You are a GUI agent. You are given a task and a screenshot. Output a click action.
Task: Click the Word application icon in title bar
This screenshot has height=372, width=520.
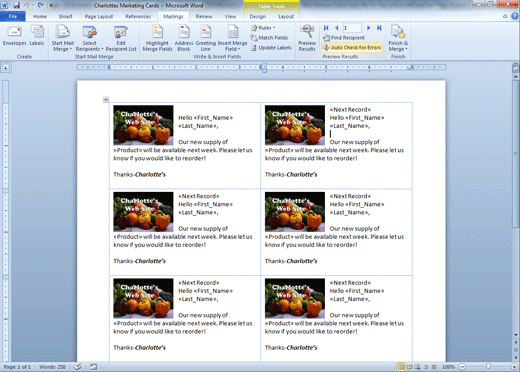5,5
